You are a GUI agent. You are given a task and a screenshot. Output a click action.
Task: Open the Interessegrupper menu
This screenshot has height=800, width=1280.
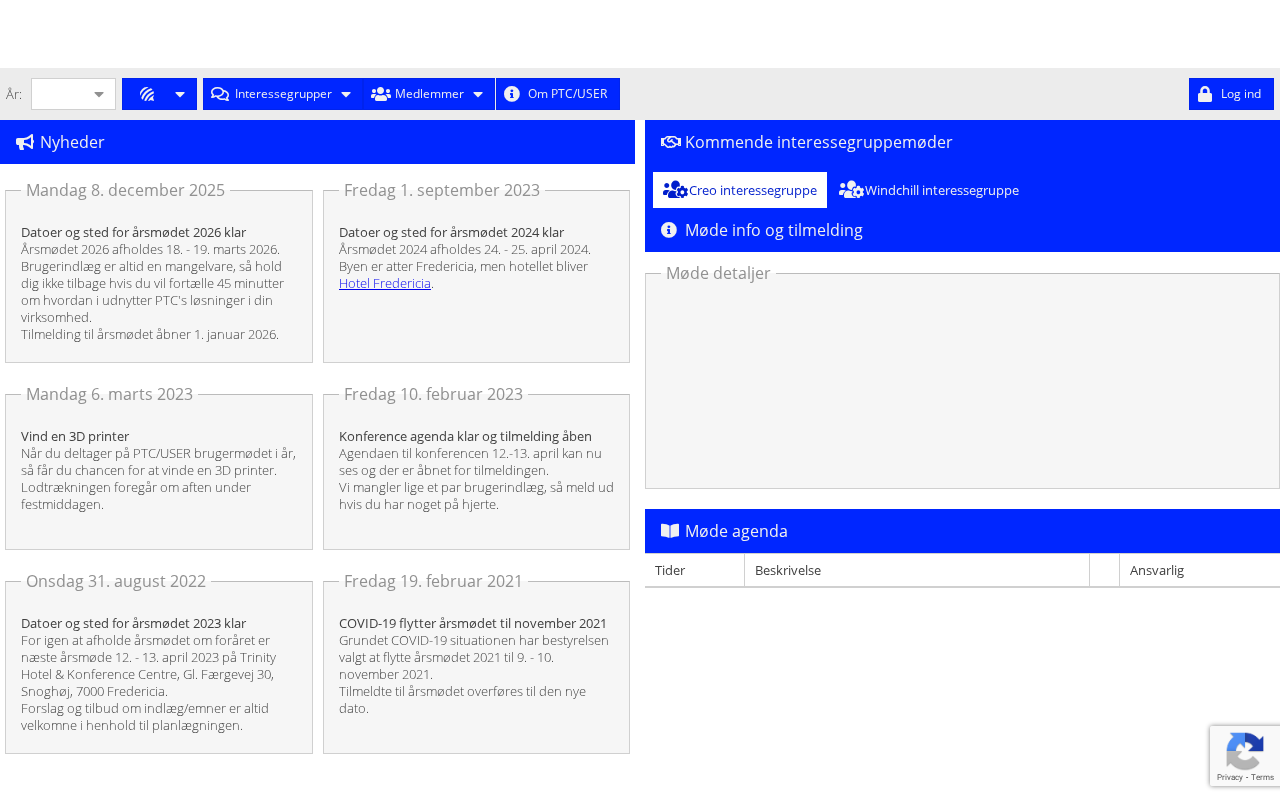281,94
